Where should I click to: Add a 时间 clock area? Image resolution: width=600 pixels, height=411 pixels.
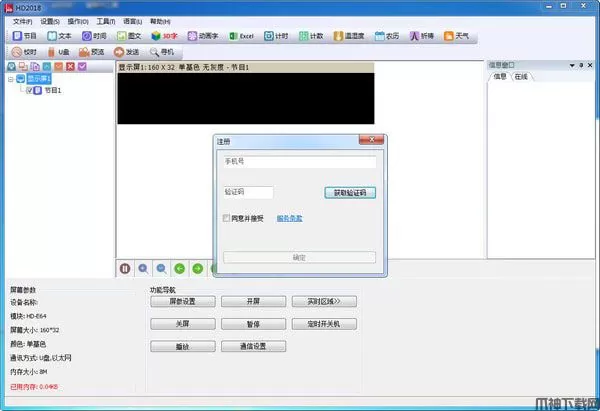pyautogui.click(x=94, y=36)
